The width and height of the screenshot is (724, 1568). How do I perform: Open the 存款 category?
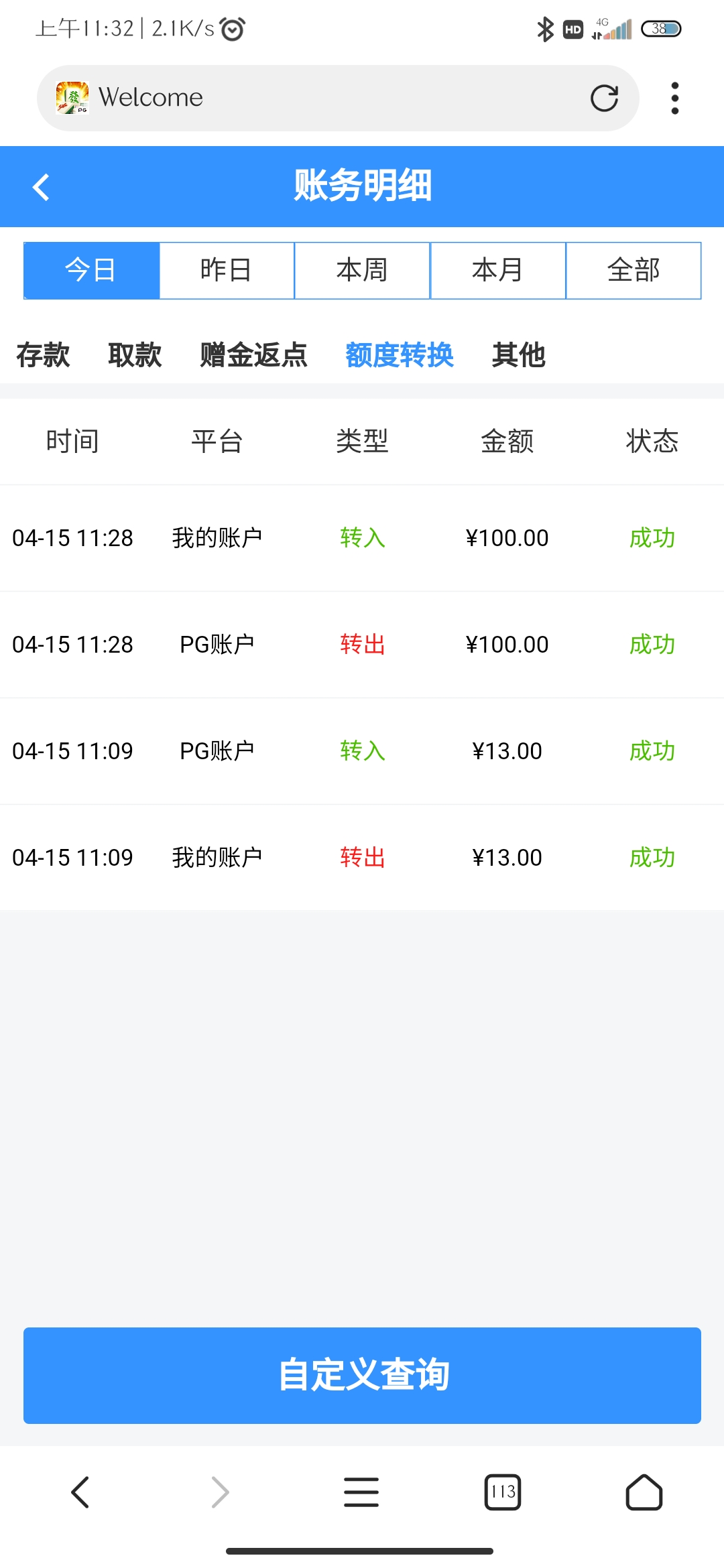click(43, 355)
